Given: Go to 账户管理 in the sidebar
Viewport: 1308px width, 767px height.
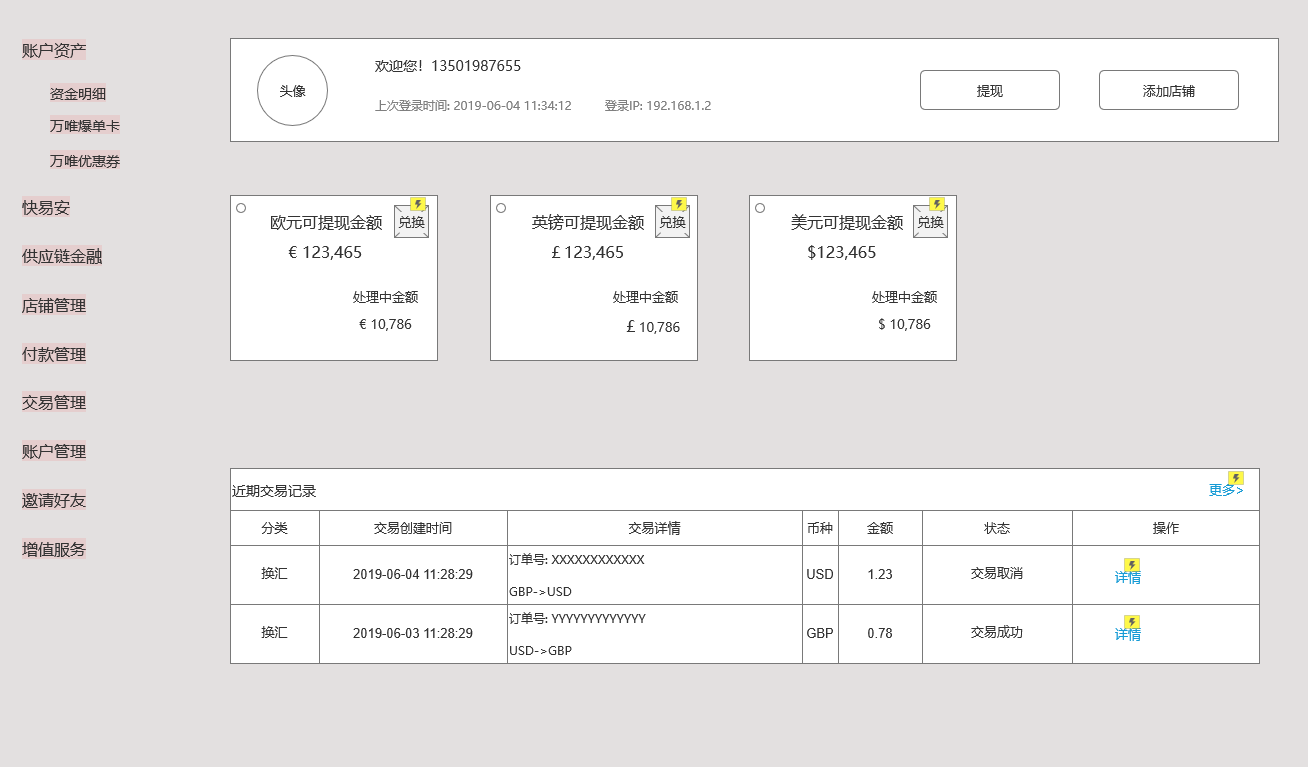Looking at the screenshot, I should coord(54,451).
